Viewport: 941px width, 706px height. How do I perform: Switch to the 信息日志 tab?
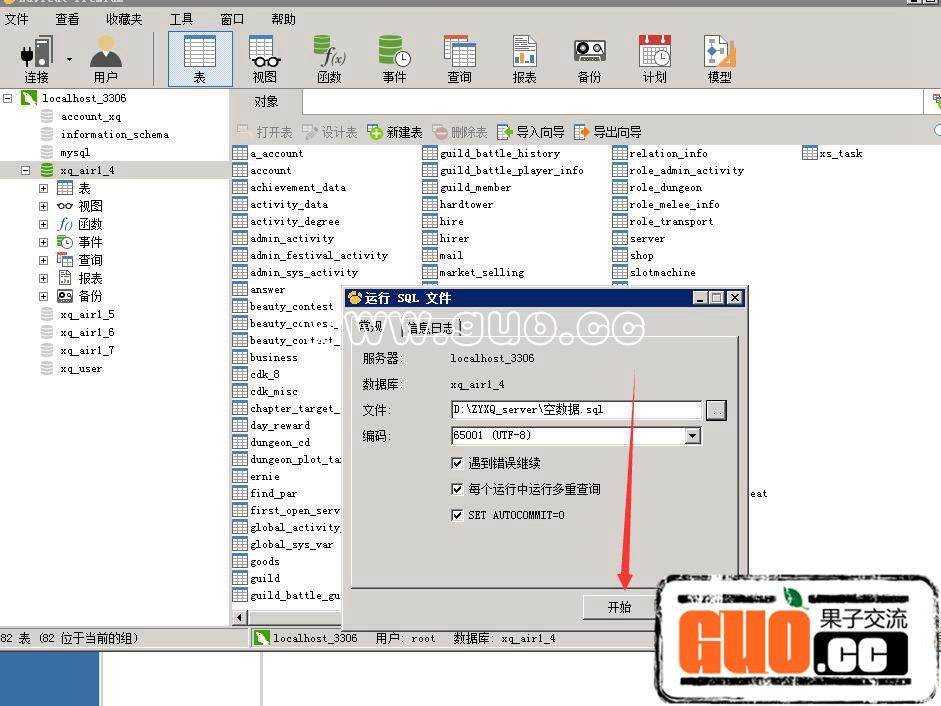point(427,327)
